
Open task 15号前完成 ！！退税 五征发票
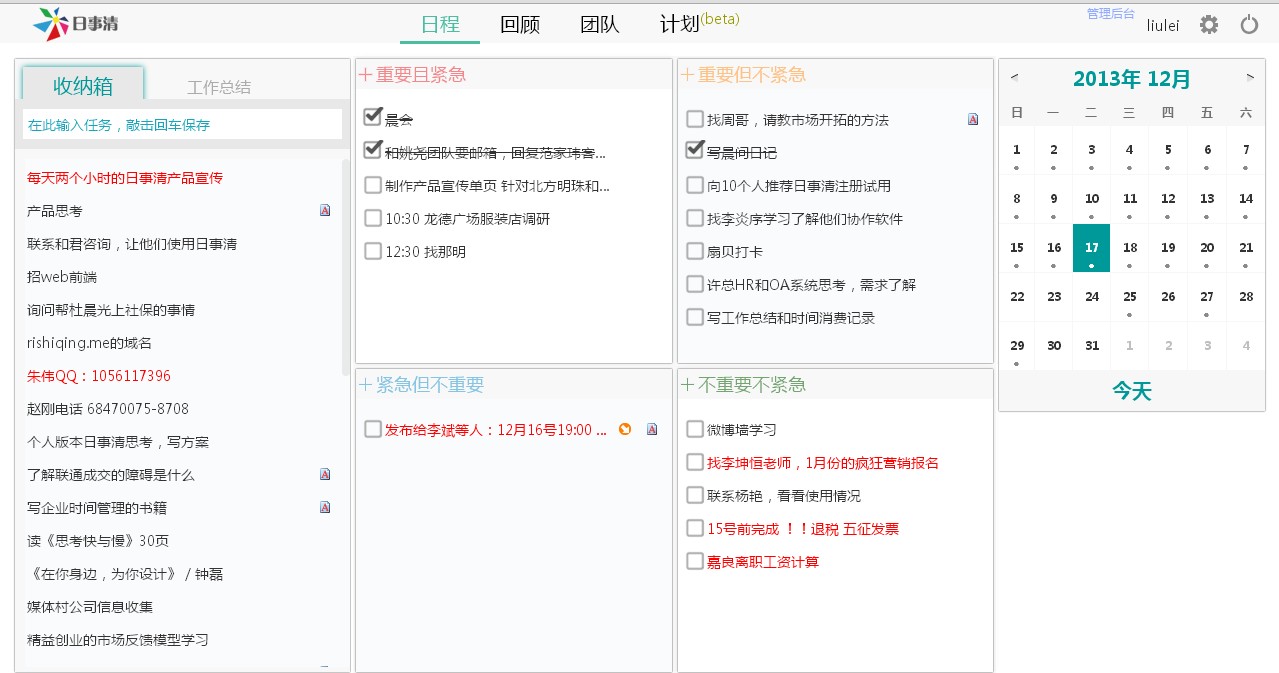[x=803, y=528]
